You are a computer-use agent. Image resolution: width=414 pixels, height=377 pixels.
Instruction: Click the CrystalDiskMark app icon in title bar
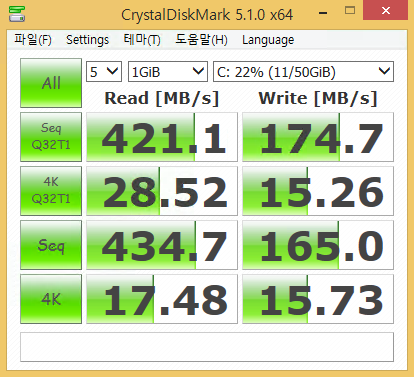coord(17,14)
